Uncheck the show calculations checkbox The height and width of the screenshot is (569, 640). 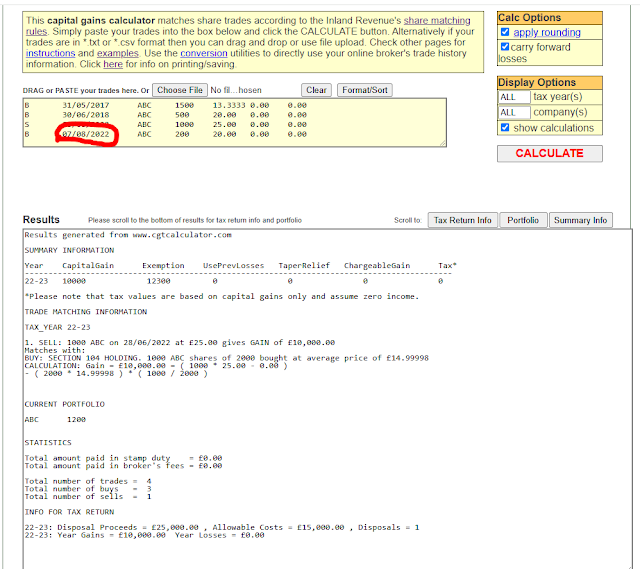coord(505,127)
